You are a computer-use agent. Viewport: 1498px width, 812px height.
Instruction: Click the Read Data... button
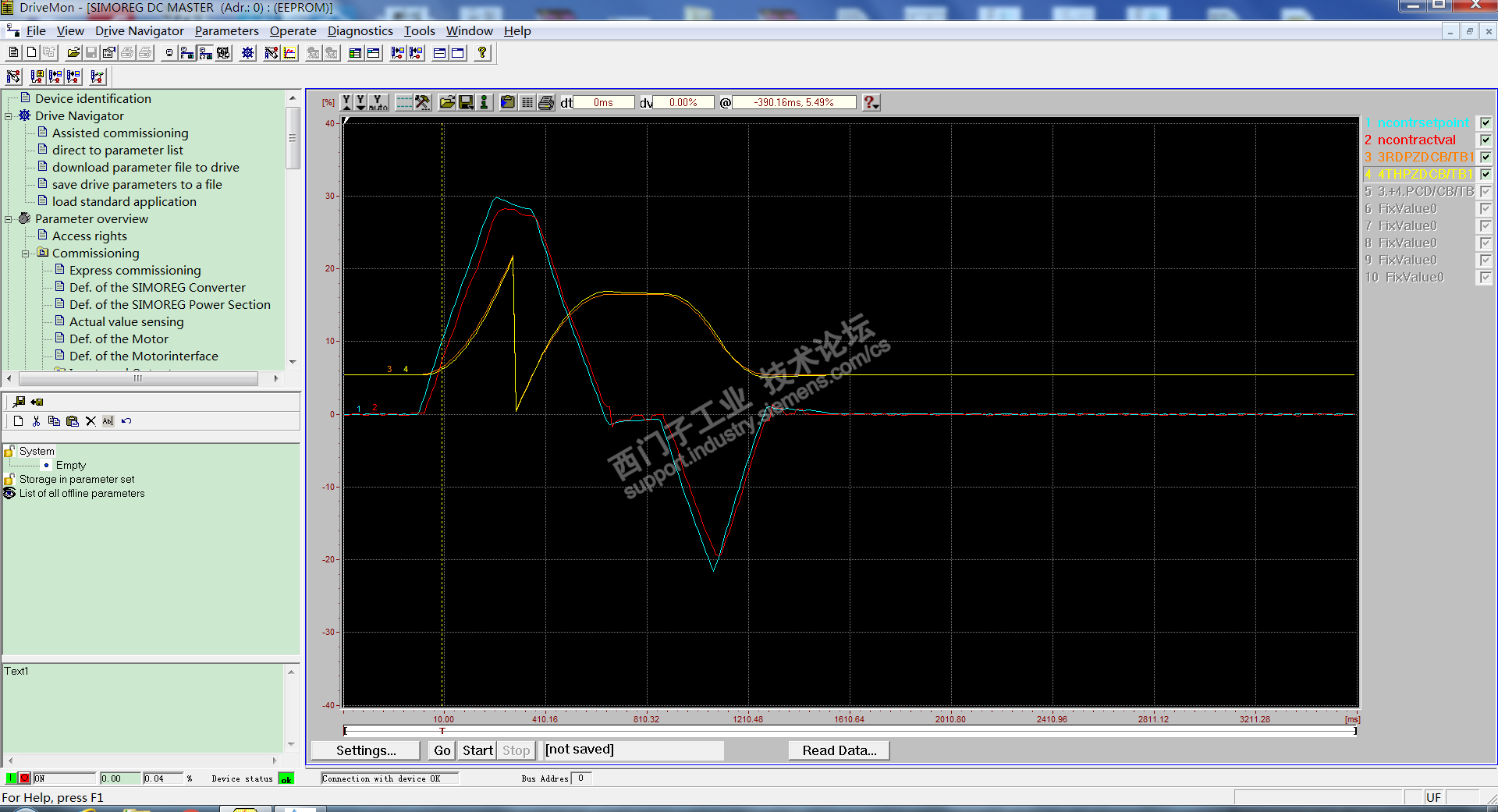pos(840,750)
